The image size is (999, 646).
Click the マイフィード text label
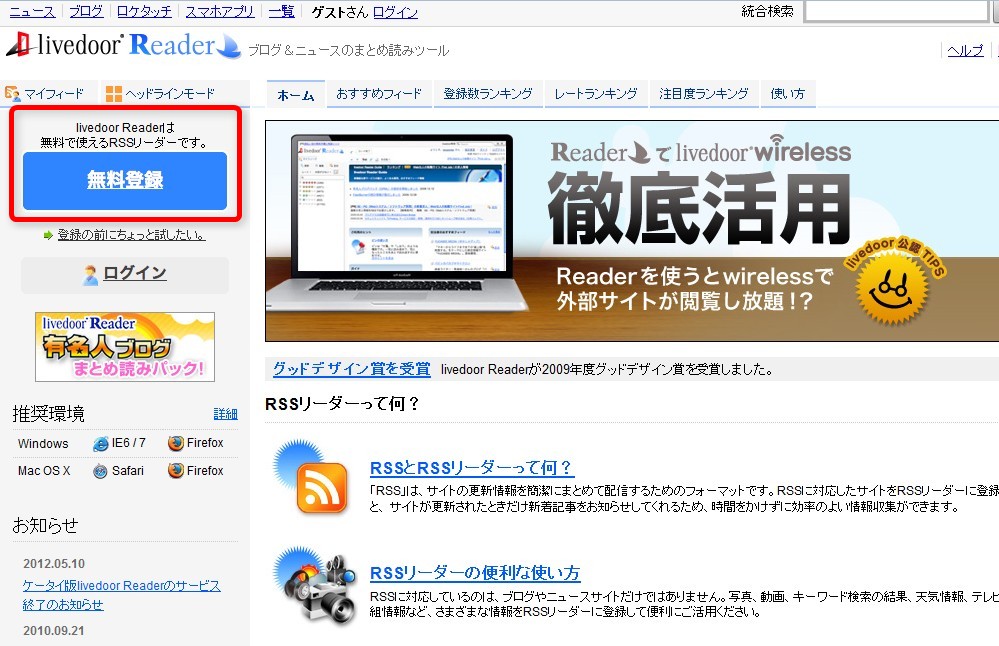pos(54,94)
